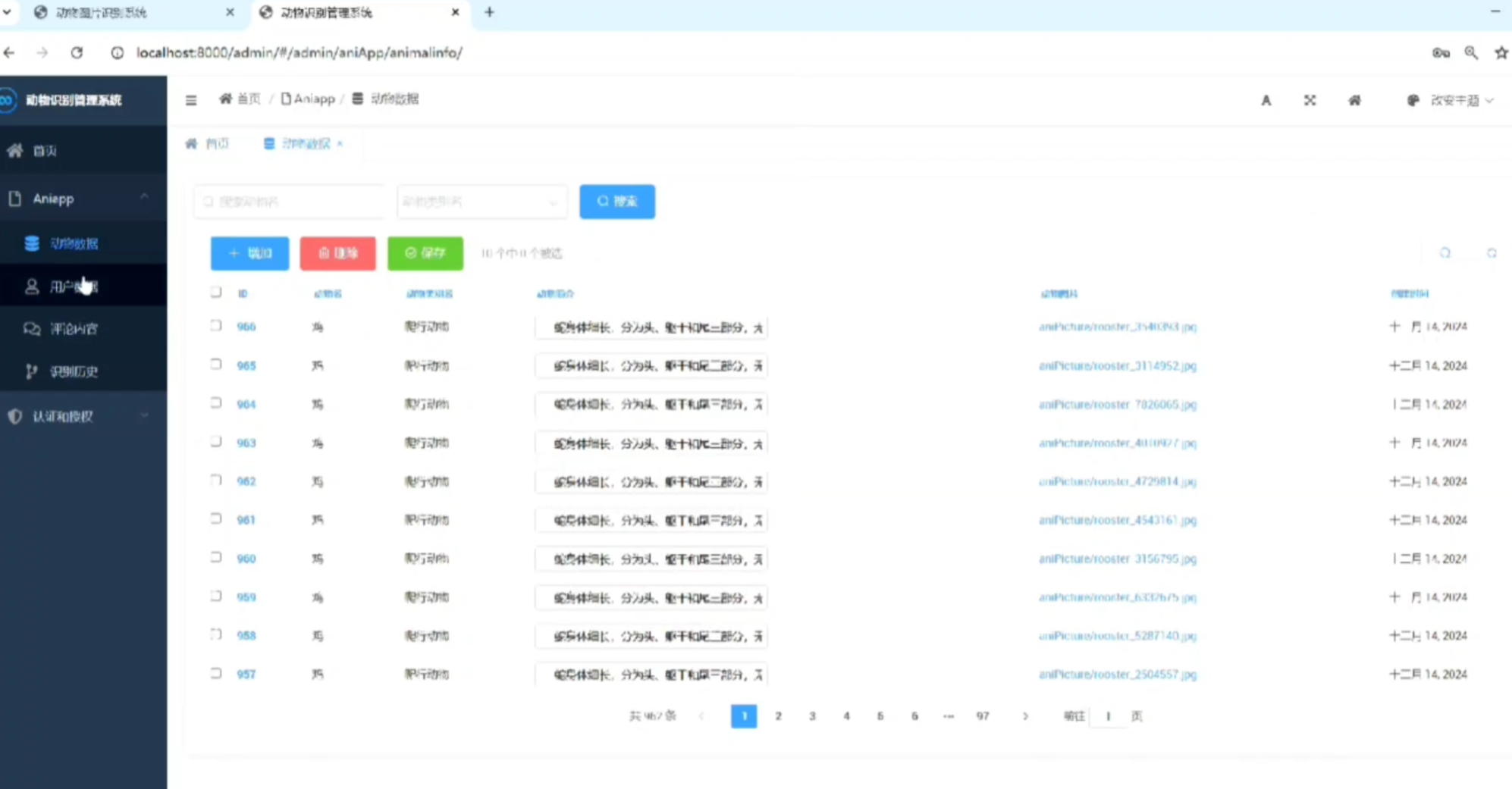The width and height of the screenshot is (1512, 789).
Task: Go to page 2 of results
Action: point(778,716)
